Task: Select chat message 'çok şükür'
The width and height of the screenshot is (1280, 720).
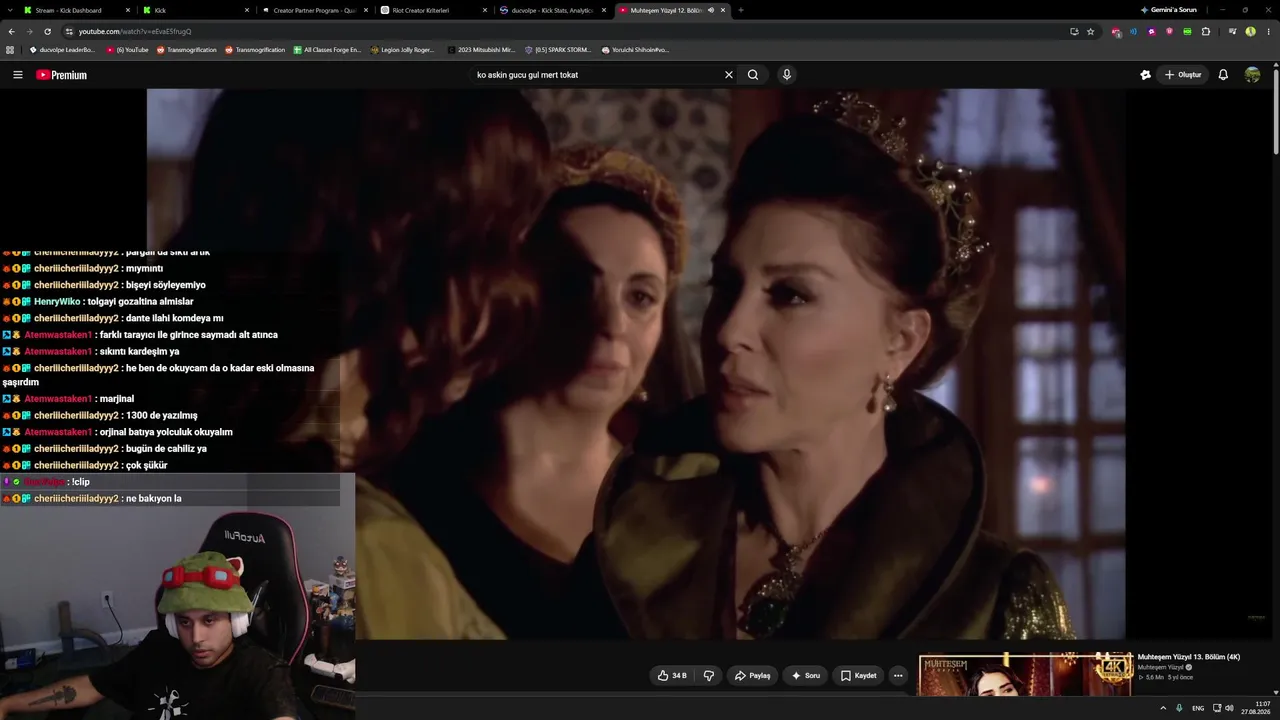Action: [147, 465]
